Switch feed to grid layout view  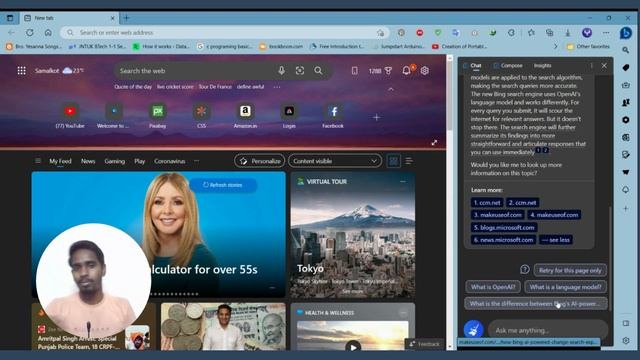(x=393, y=161)
